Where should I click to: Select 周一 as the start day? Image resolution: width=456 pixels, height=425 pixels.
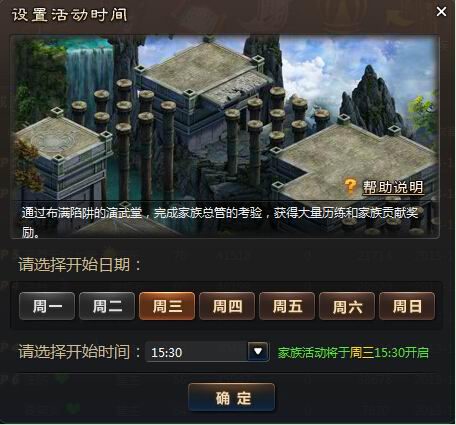click(x=47, y=306)
